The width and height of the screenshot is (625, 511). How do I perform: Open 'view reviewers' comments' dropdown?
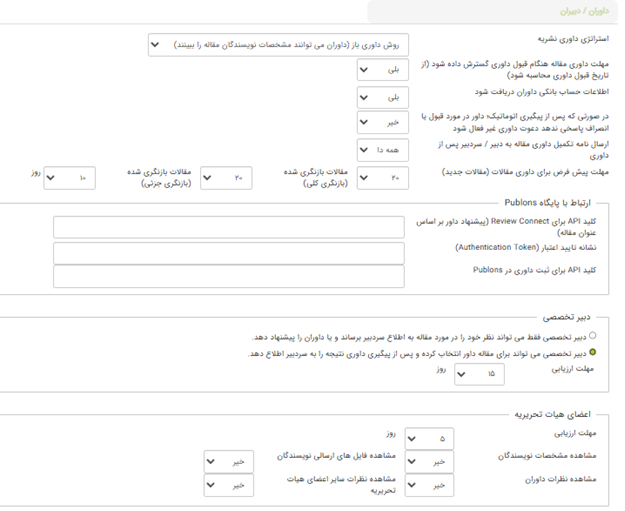tap(430, 485)
